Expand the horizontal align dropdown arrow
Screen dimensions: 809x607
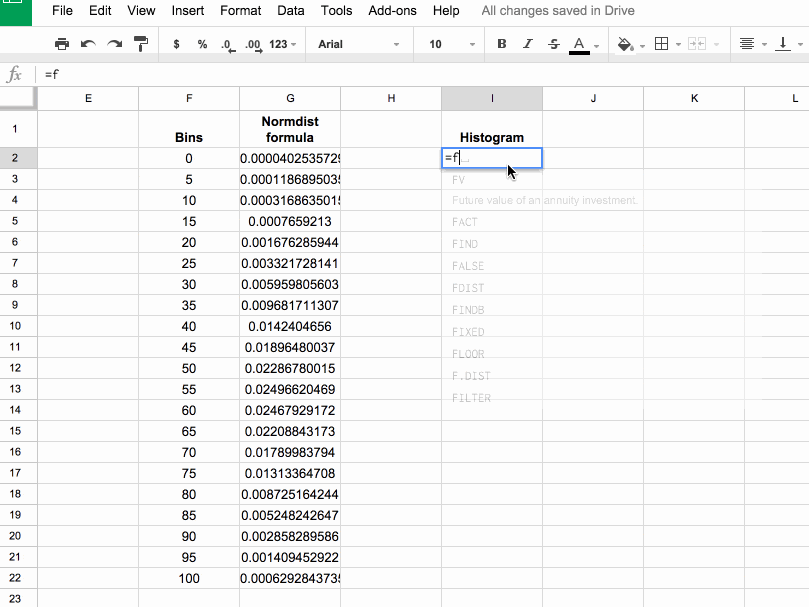pos(764,45)
